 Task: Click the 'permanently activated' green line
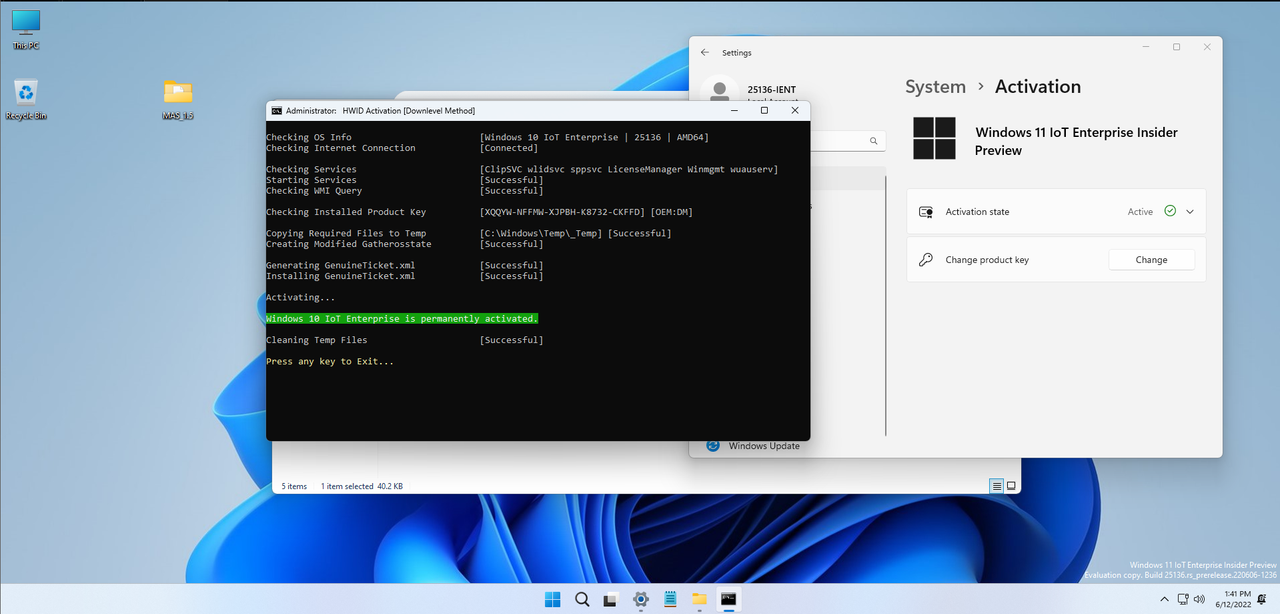click(x=402, y=318)
